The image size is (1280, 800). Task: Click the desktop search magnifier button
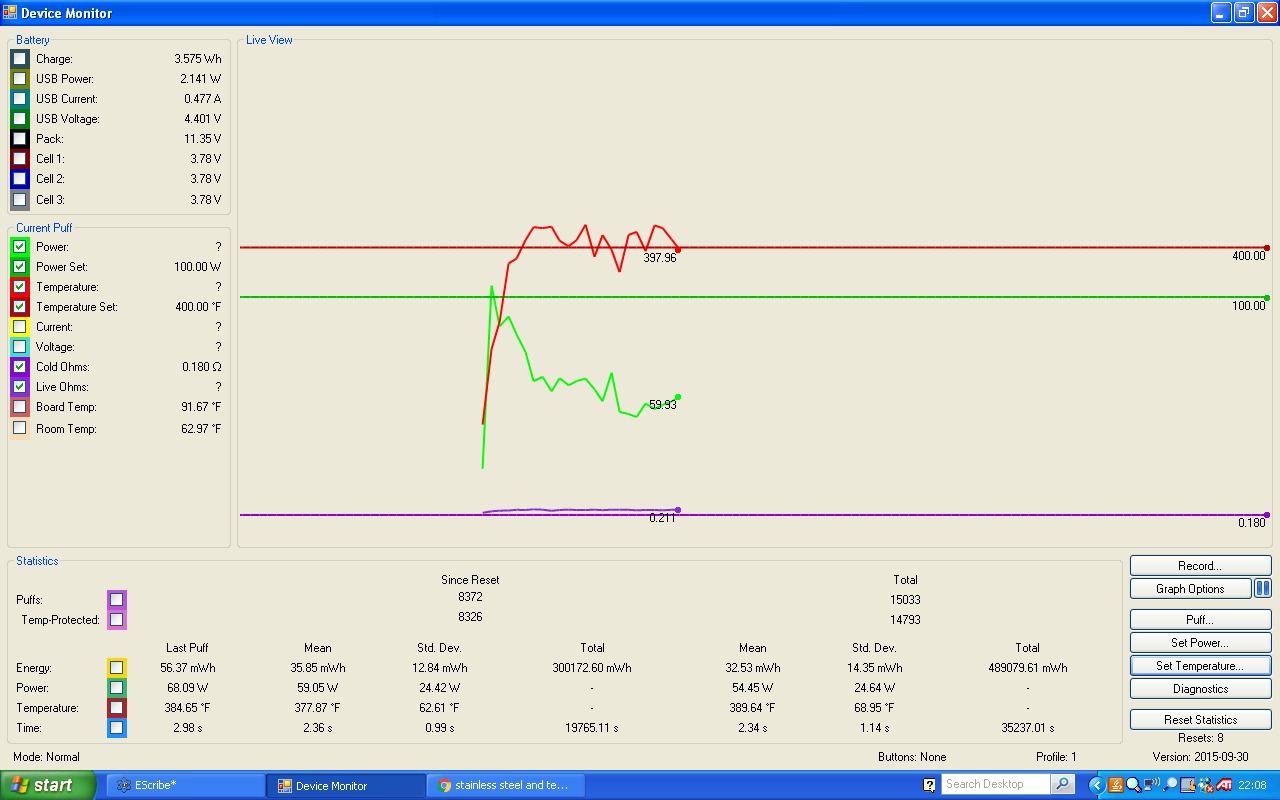click(x=1063, y=785)
